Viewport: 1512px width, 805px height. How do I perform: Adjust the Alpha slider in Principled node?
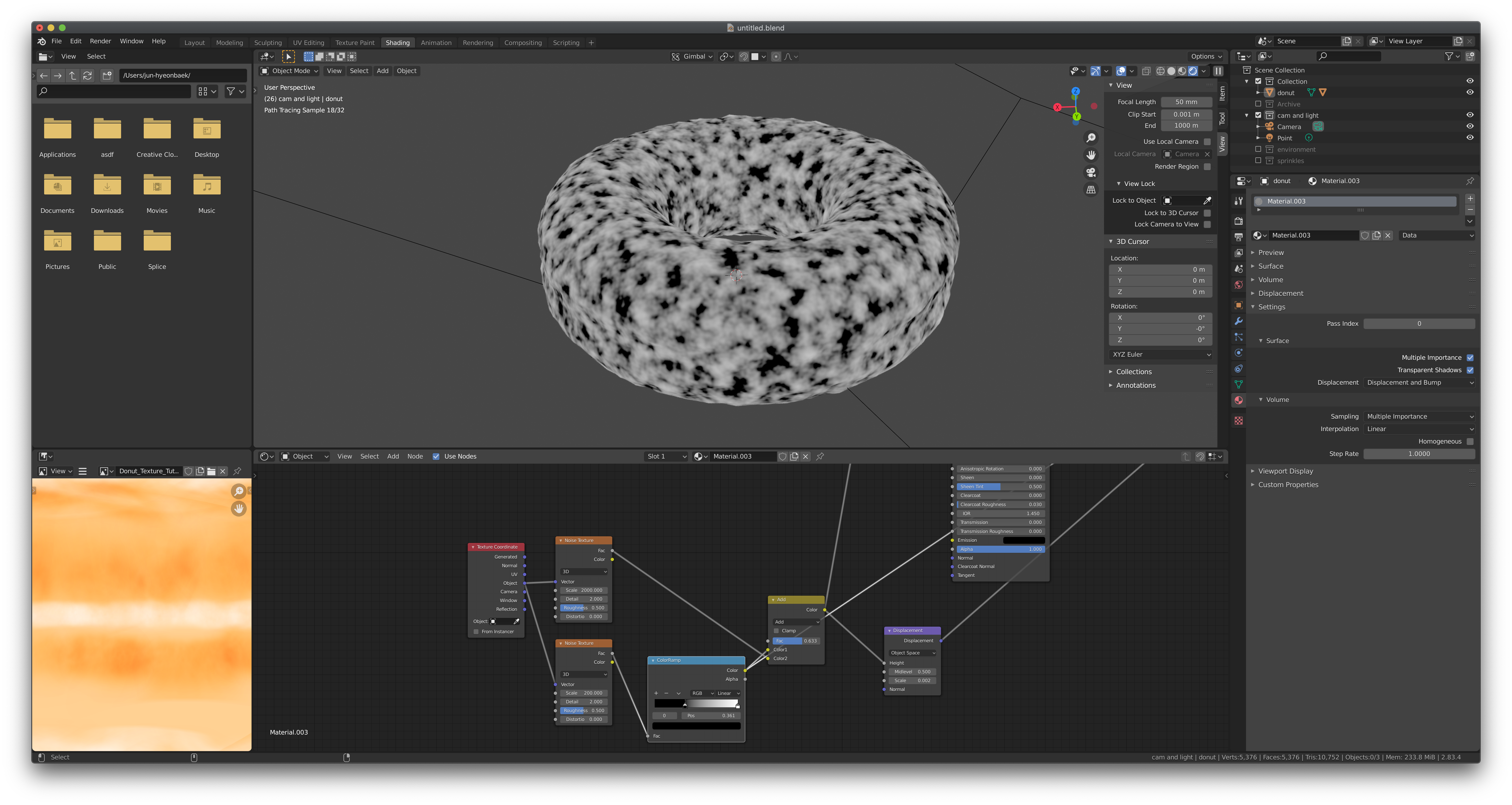click(1000, 549)
